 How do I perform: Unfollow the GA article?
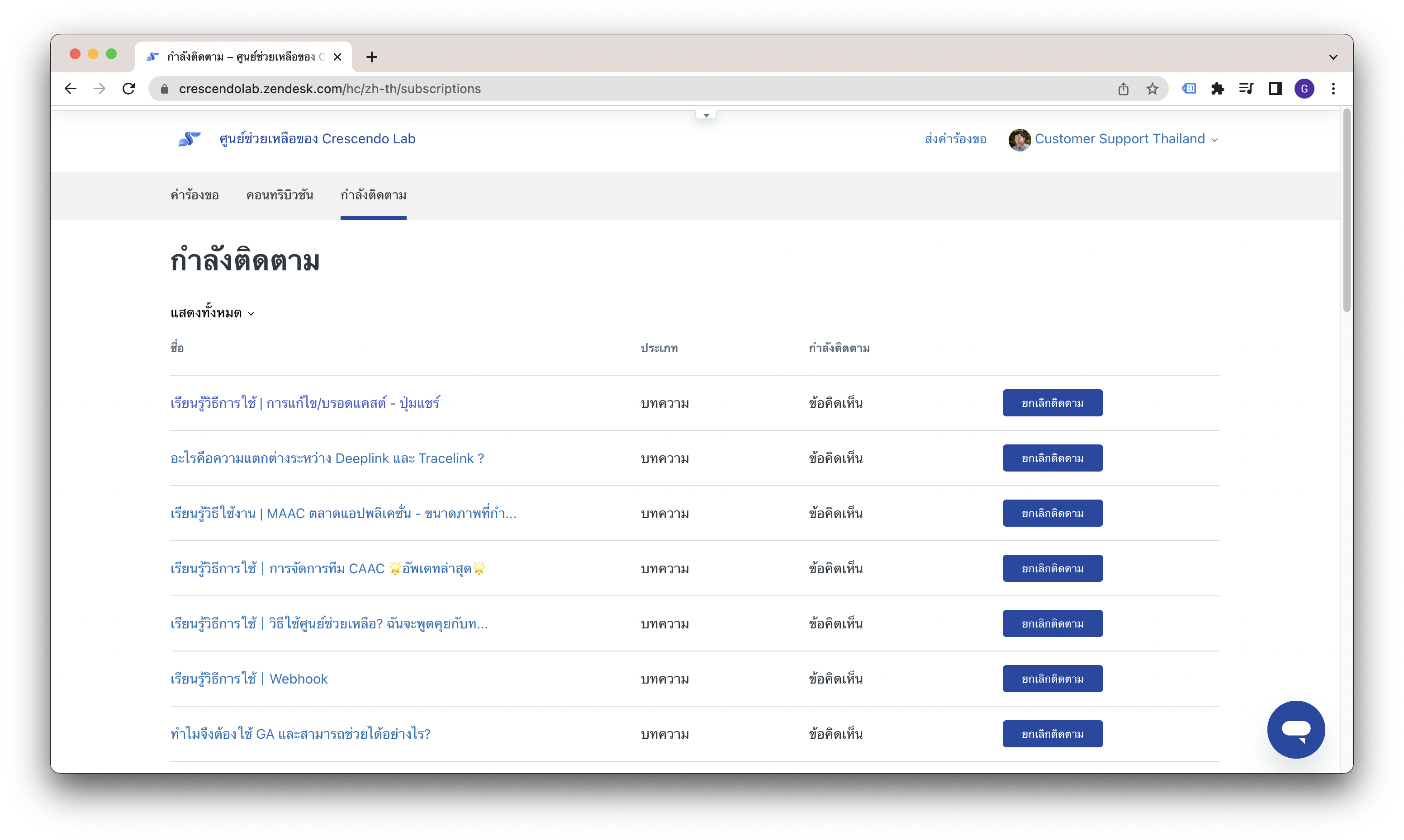[1053, 734]
